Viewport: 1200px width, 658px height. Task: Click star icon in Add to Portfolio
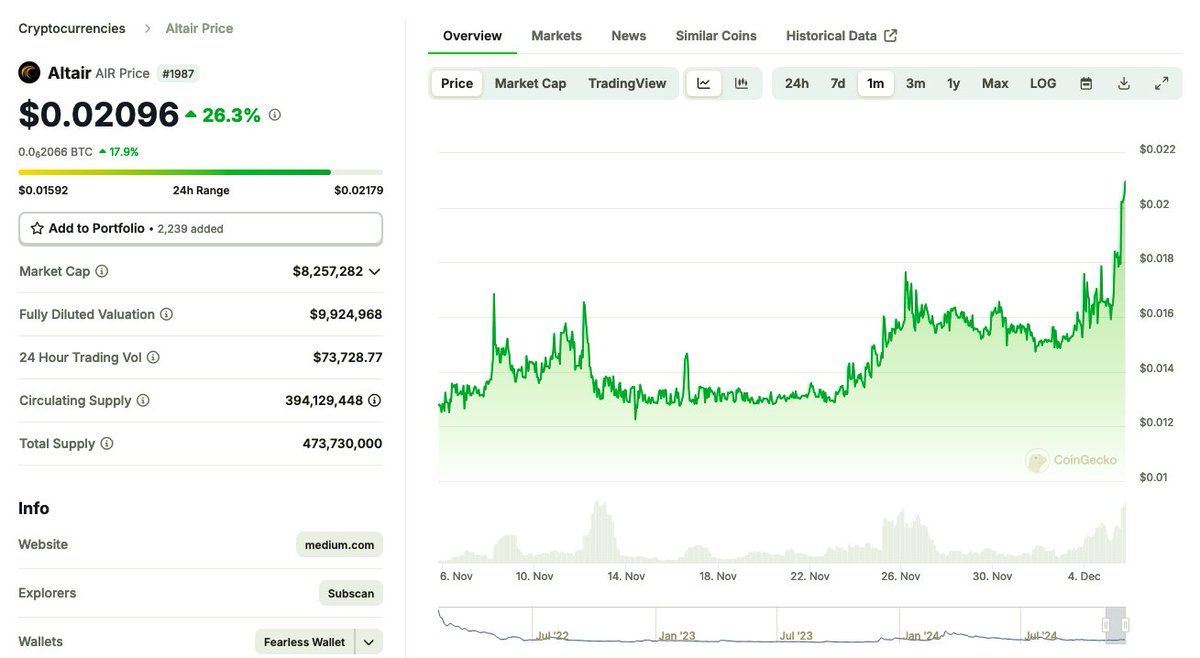(x=37, y=228)
